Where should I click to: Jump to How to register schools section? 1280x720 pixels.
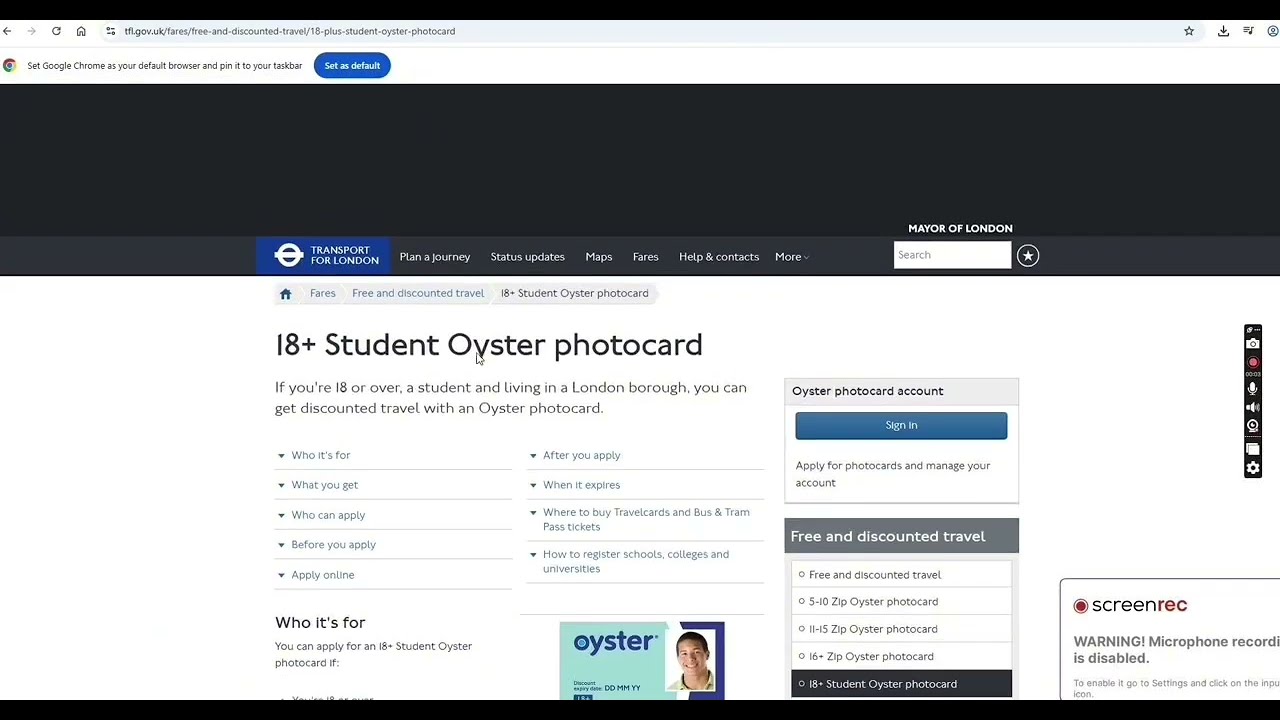point(636,561)
